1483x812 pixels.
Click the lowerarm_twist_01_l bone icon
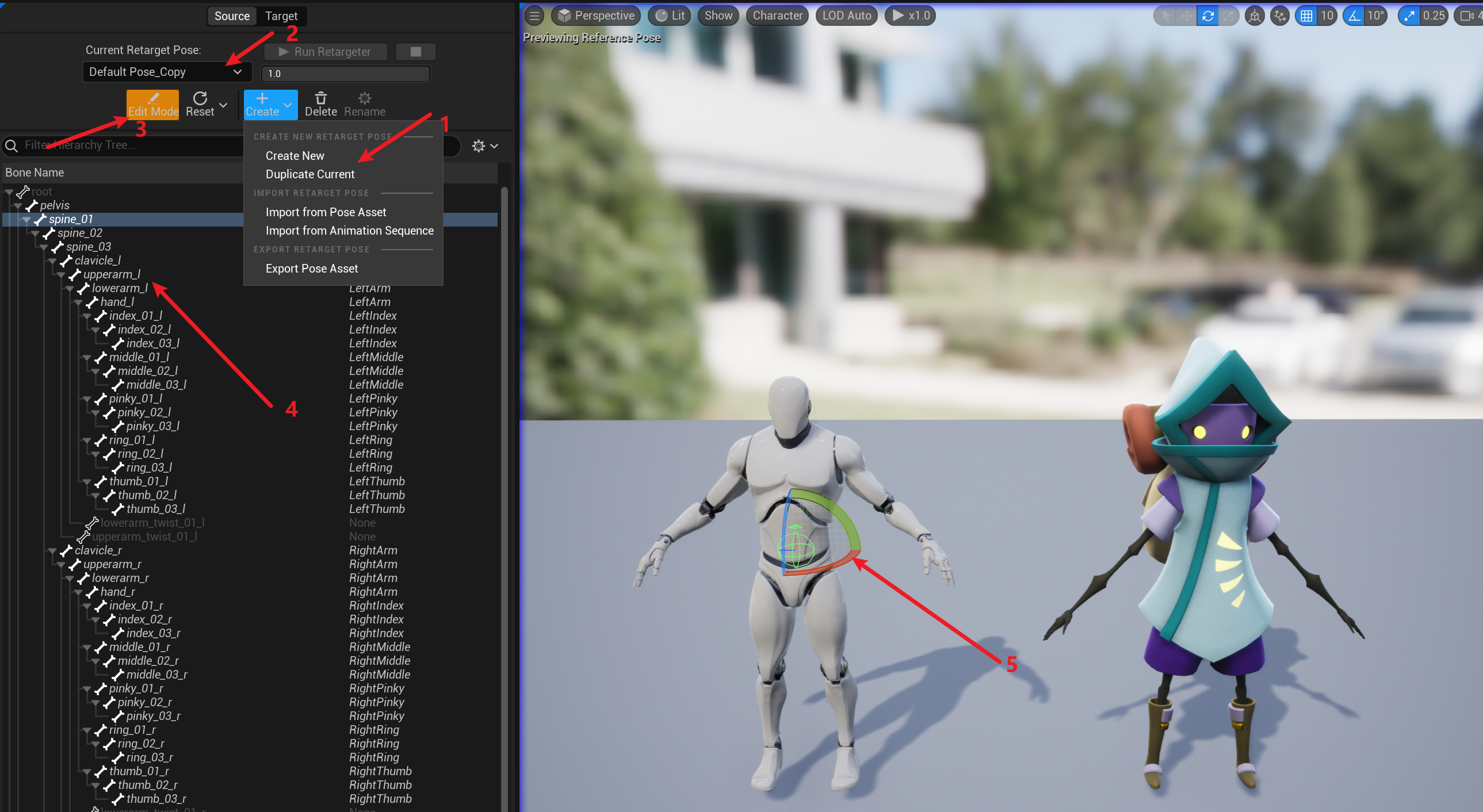tap(92, 523)
